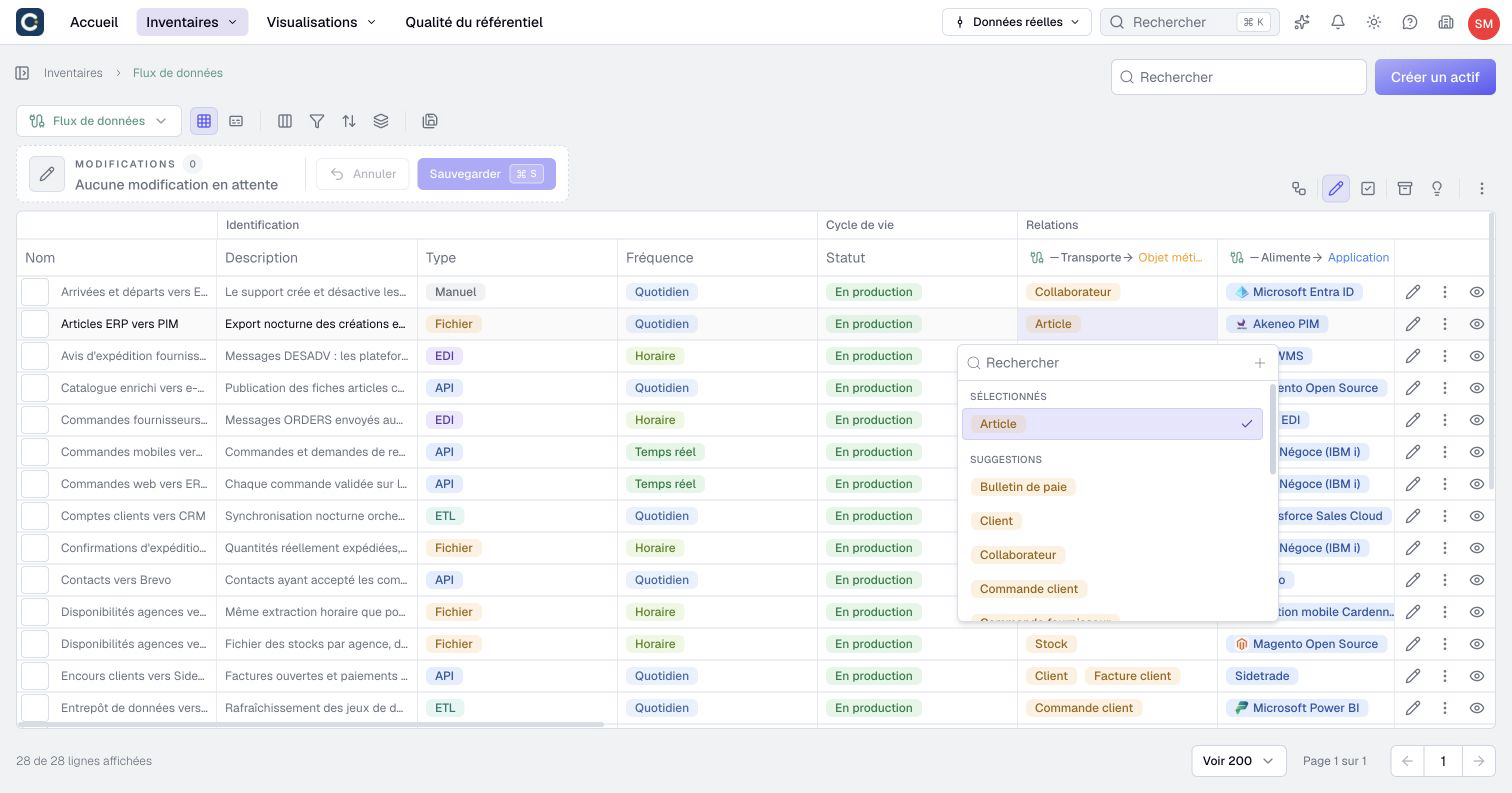Screen dimensions: 1512x793
Task: Choose the Bulletin de paie suggestion
Action: (x=1023, y=487)
